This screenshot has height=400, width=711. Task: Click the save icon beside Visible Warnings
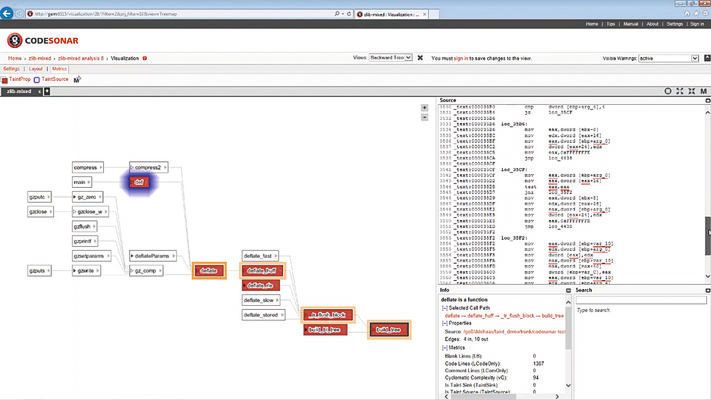pyautogui.click(x=707, y=58)
